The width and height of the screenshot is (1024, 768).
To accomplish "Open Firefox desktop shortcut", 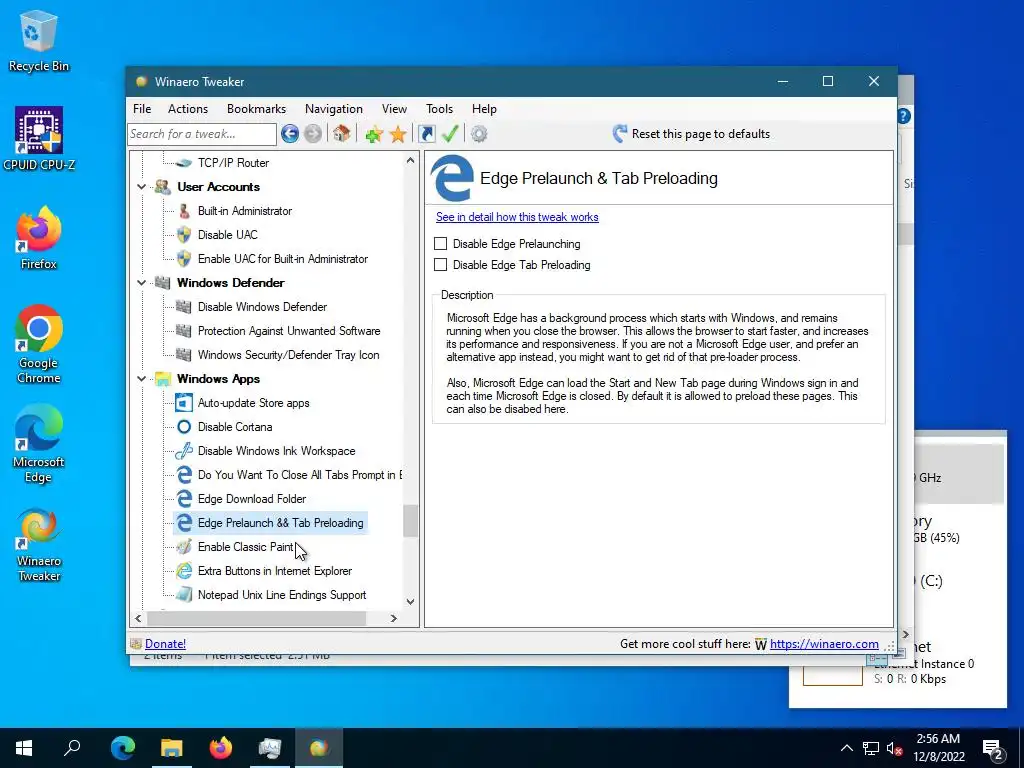I will [39, 238].
